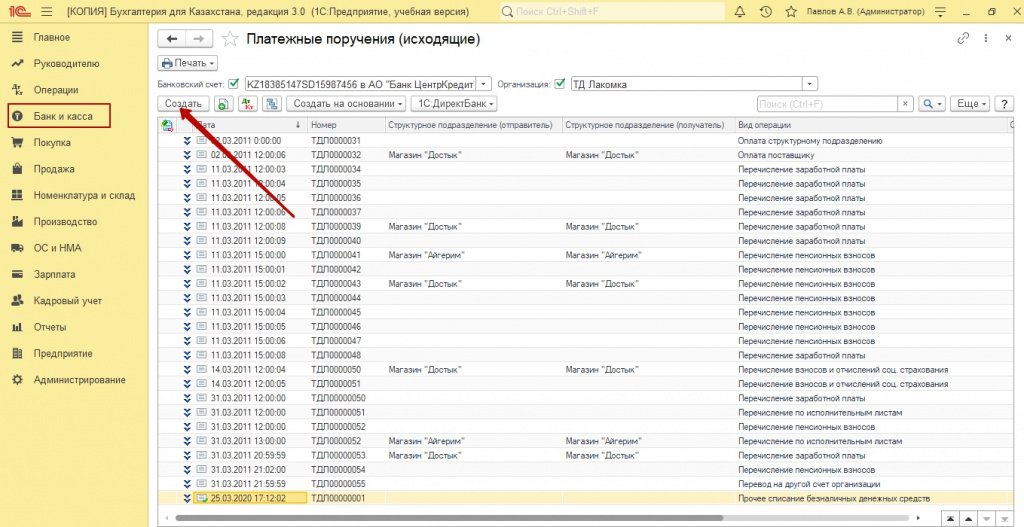Screen dimensions: 1024x527
Task: Open Руководителю section
Action: coord(66,63)
